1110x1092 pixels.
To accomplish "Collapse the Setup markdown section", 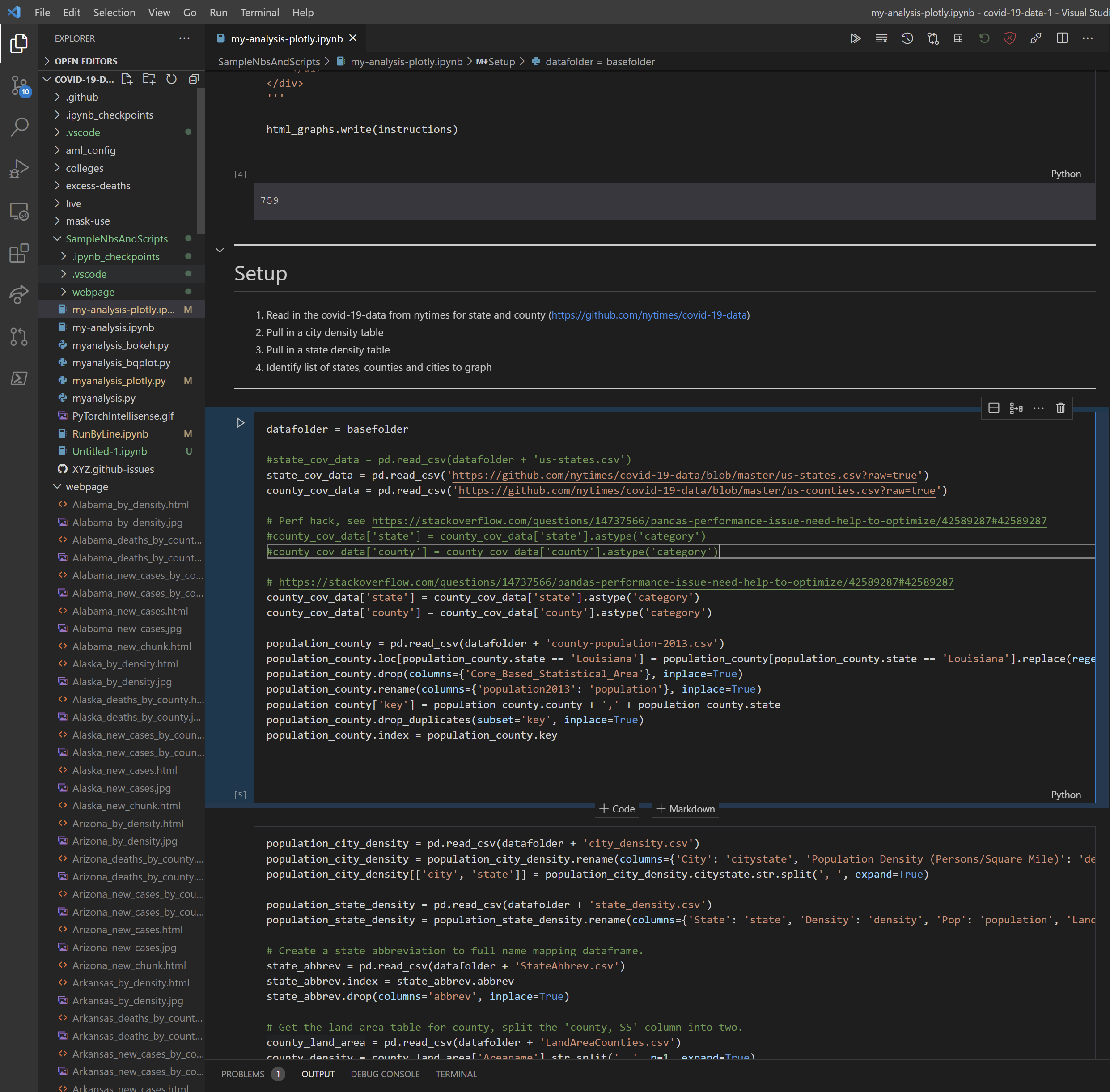I will [x=220, y=250].
